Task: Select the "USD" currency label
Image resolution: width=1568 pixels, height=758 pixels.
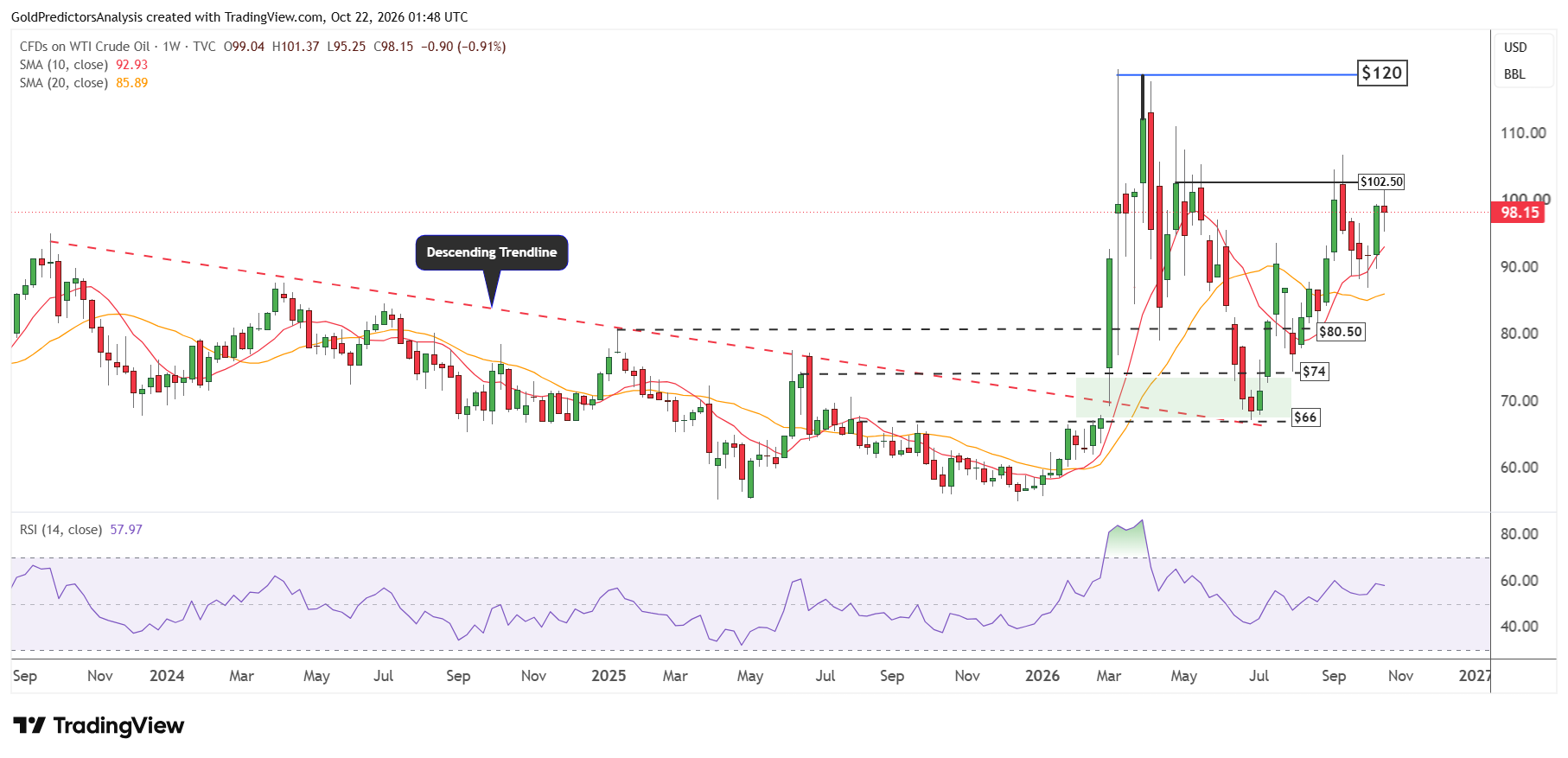Action: [x=1515, y=48]
